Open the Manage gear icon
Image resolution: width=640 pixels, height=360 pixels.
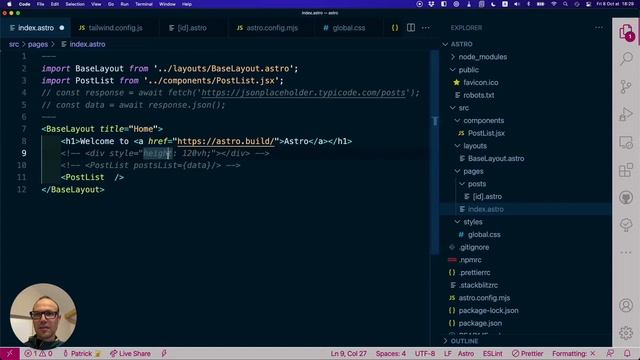[x=626, y=333]
